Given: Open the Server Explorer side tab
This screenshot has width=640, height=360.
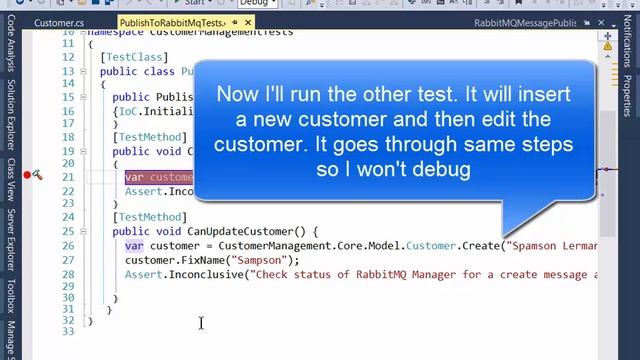Looking at the screenshot, I should (x=11, y=240).
